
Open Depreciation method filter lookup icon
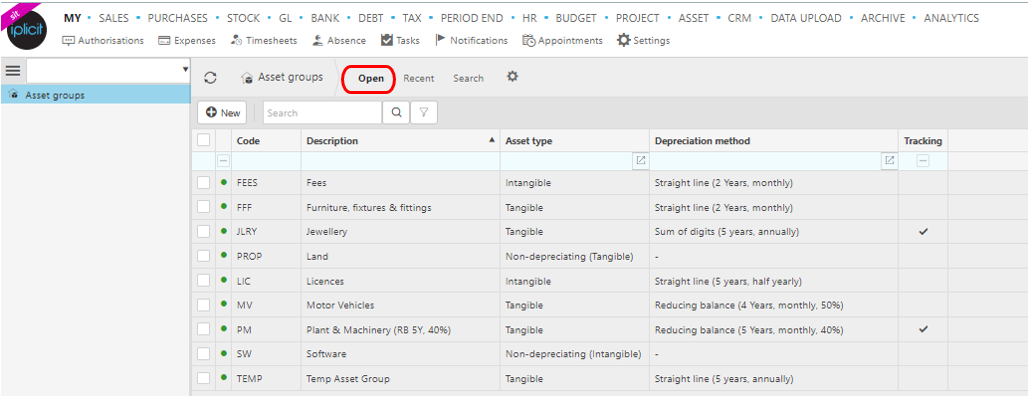tap(889, 161)
